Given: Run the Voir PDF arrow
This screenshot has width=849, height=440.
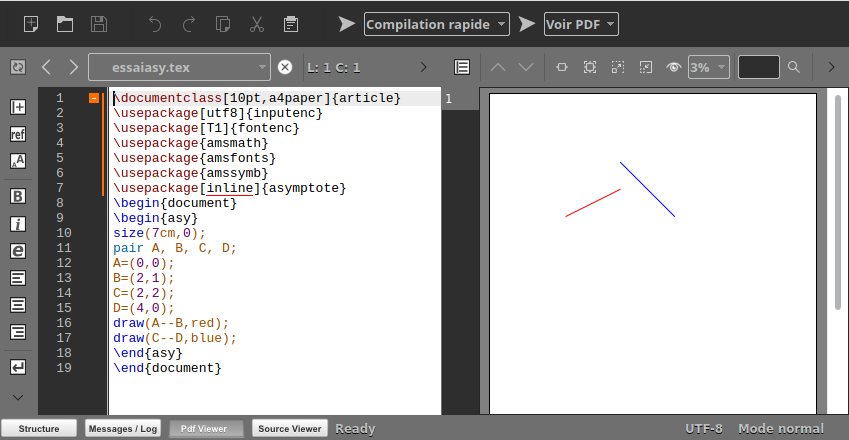Looking at the screenshot, I should (x=527, y=24).
